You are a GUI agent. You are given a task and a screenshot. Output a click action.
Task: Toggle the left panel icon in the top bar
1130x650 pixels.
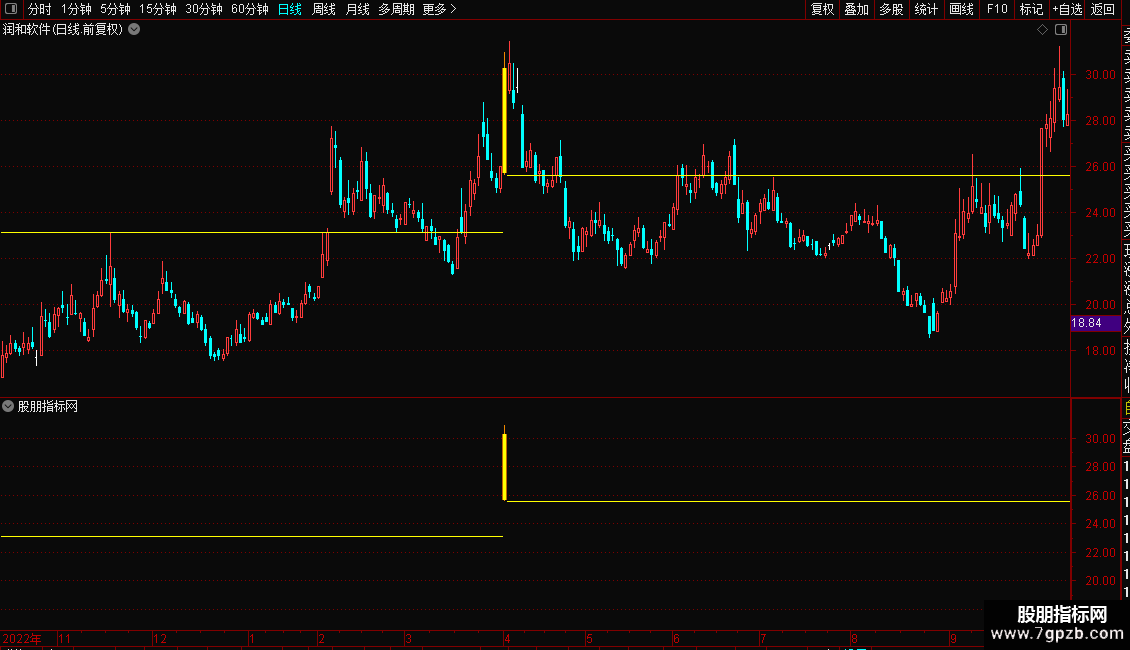11,9
